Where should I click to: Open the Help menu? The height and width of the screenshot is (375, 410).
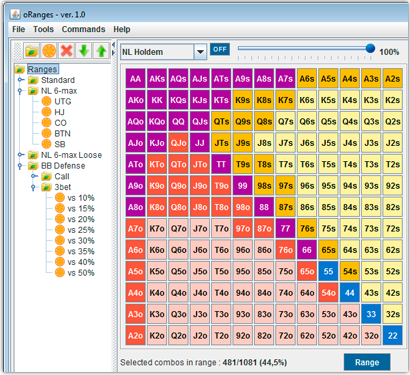122,29
